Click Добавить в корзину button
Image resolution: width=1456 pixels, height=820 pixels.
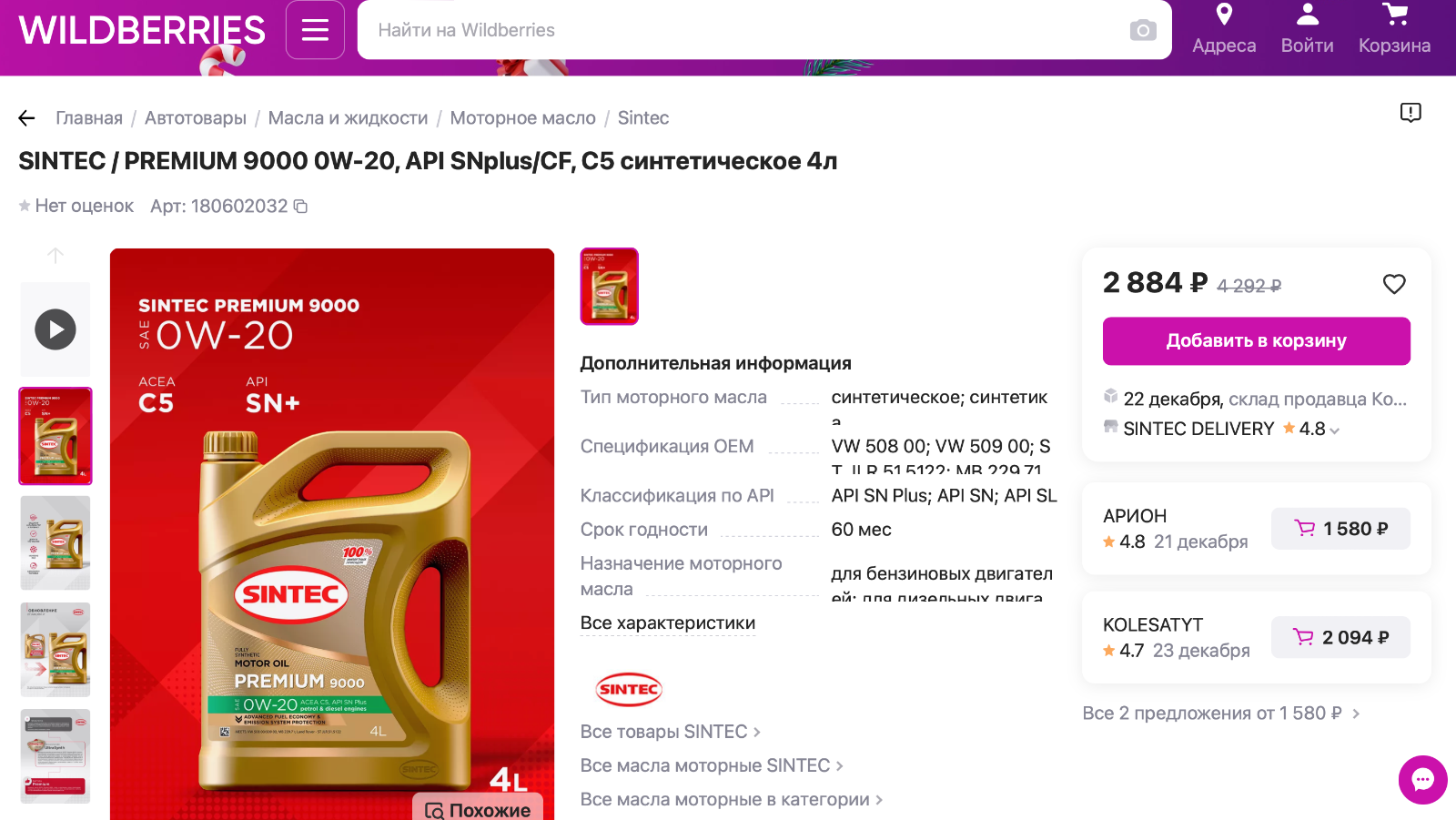pos(1256,341)
